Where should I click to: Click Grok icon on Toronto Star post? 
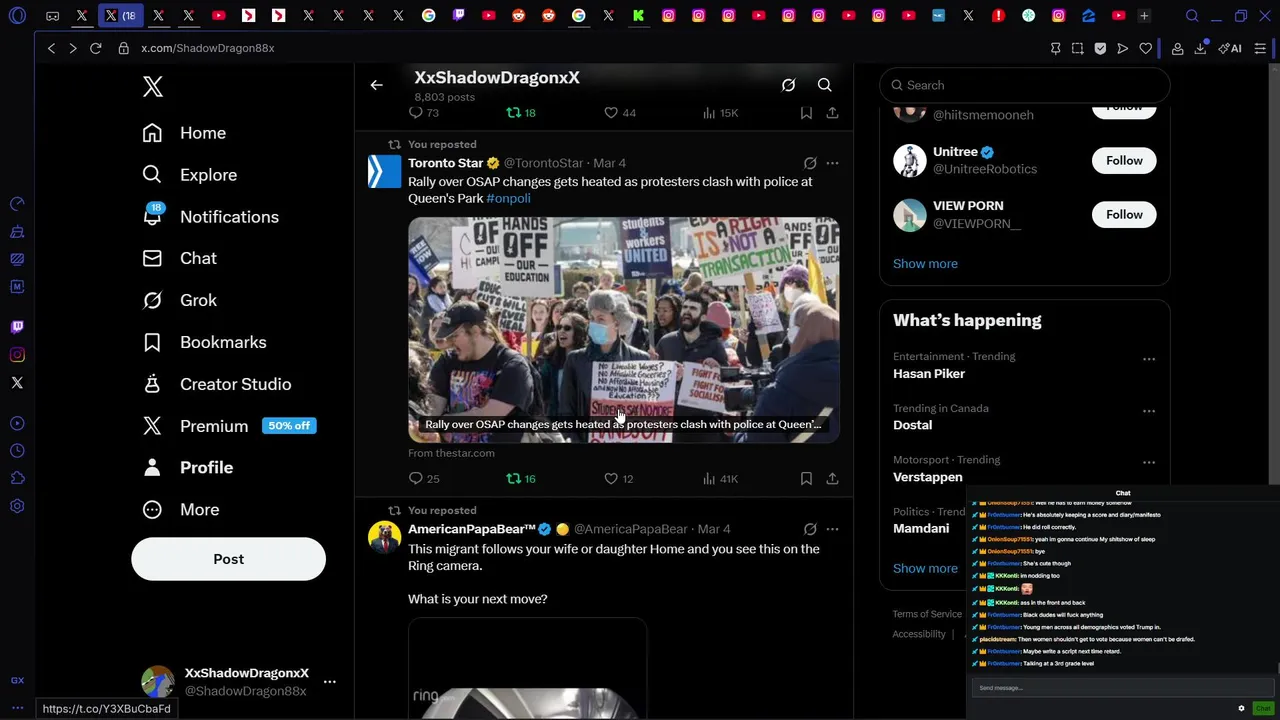(x=810, y=163)
